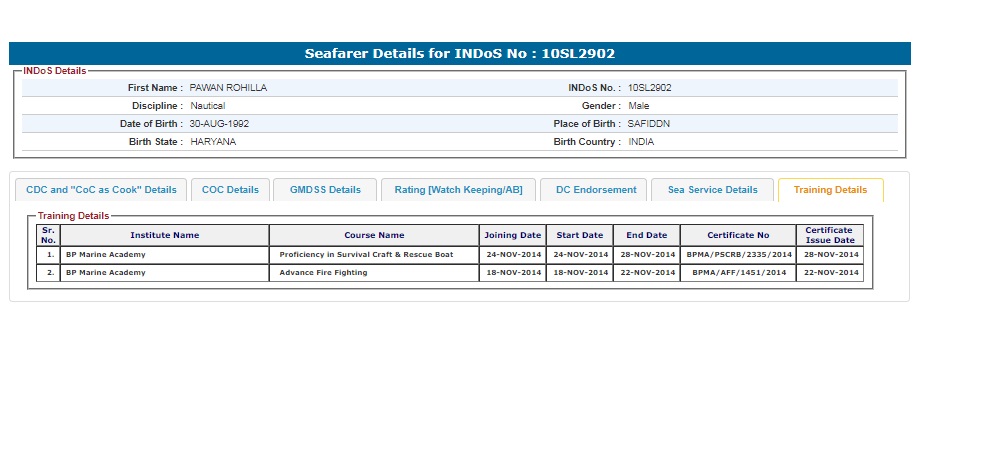Click the INDoS No. value 10SL2902 in details
Viewport: 1005px width, 460px height.
[x=650, y=88]
